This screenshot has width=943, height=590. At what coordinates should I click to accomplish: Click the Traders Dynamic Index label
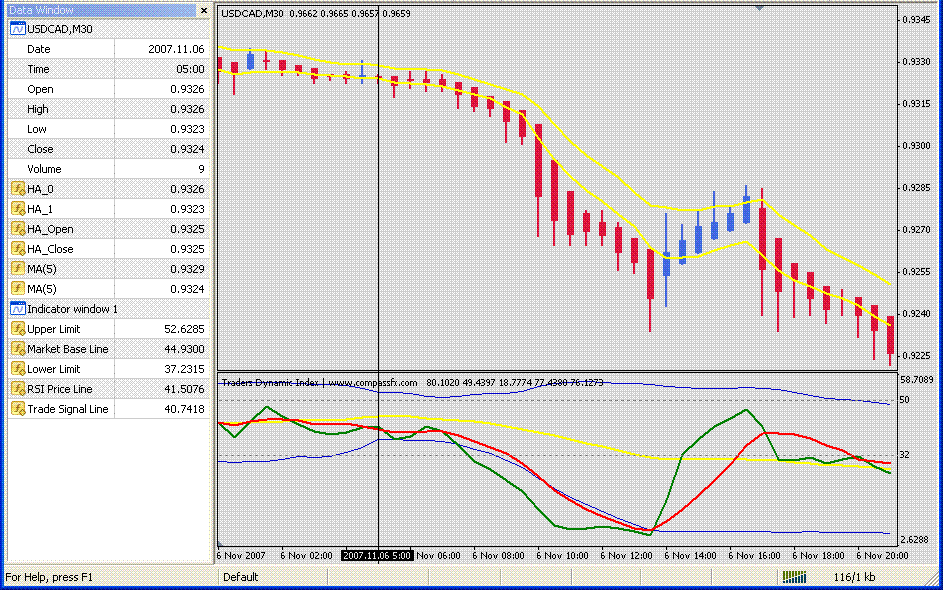pyautogui.click(x=270, y=383)
